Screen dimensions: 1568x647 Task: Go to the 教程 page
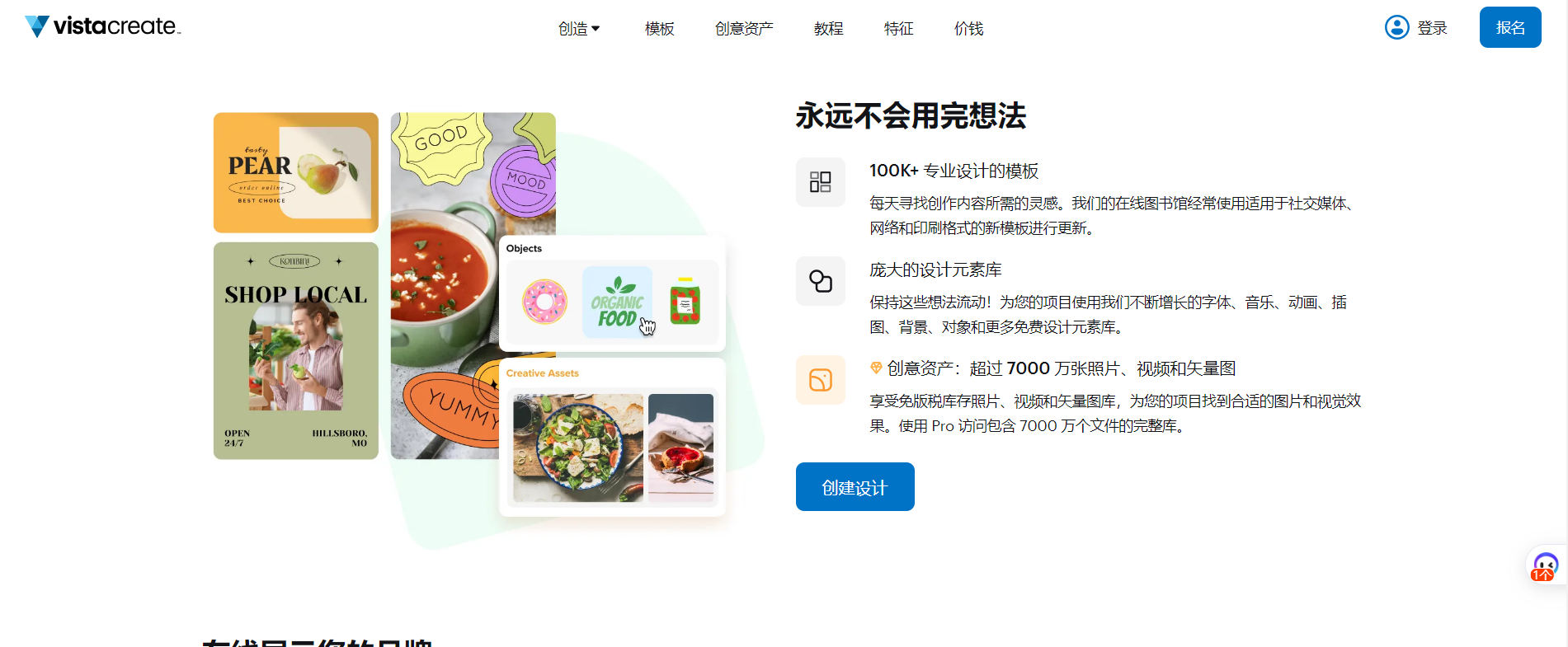(828, 29)
